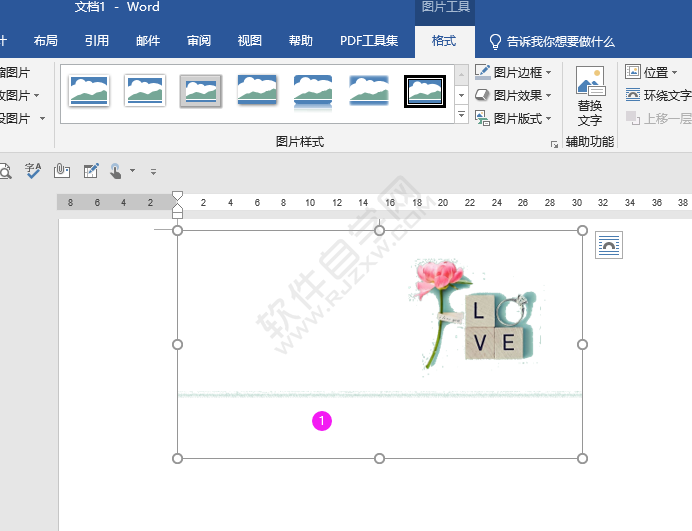This screenshot has height=531, width=692.
Task: Click the picture layout icon
Action: click(482, 118)
